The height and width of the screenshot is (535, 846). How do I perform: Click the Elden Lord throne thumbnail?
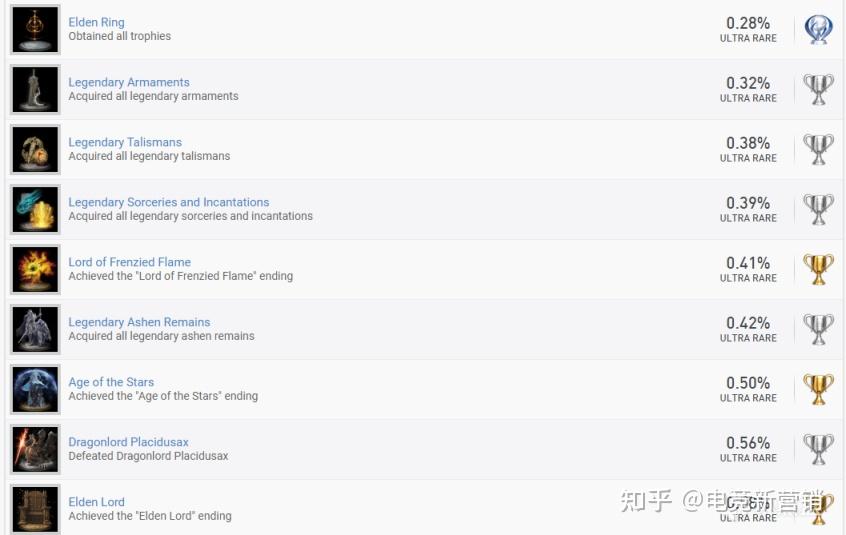pyautogui.click(x=35, y=509)
